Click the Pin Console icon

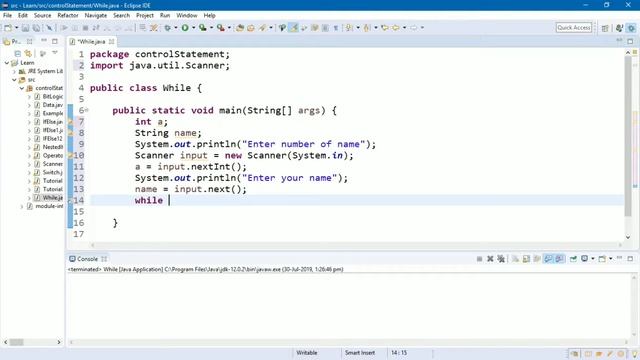point(573,259)
